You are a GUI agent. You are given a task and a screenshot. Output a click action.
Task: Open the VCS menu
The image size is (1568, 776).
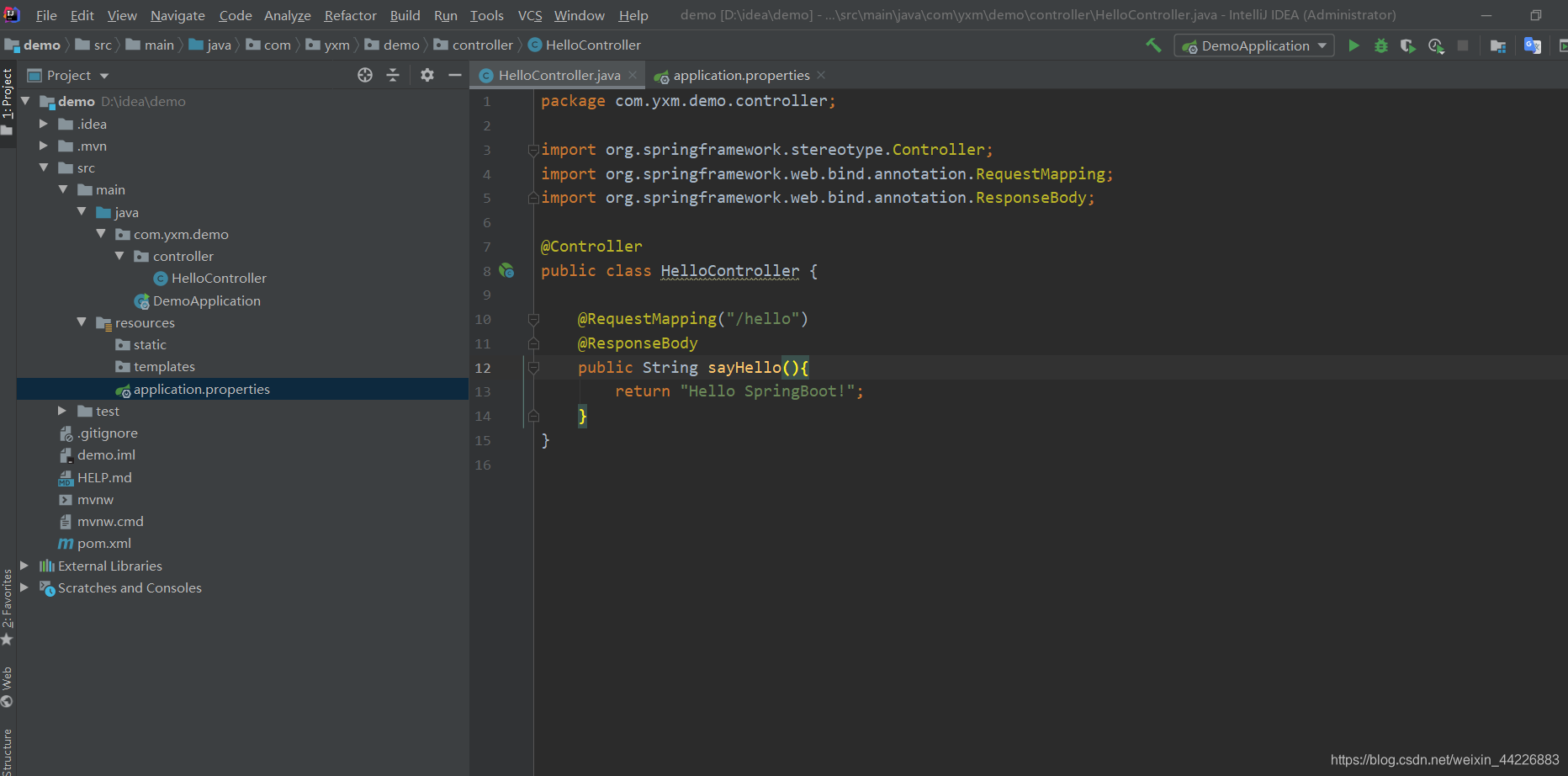click(530, 15)
